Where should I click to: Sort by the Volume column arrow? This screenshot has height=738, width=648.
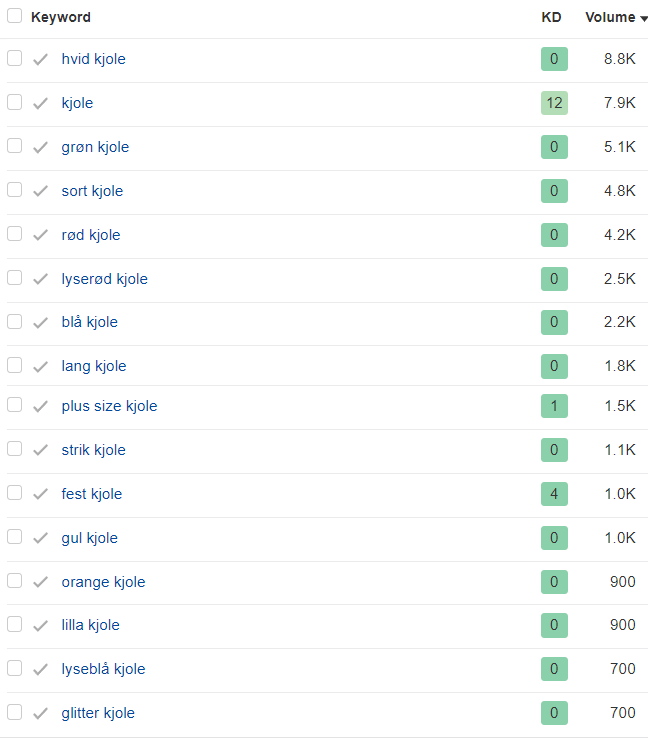(x=643, y=18)
